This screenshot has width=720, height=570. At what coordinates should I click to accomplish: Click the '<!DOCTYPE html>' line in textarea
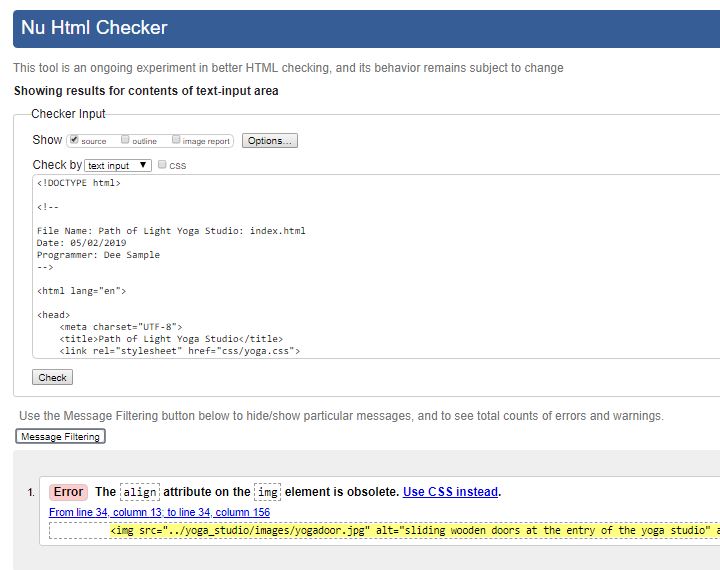[x=79, y=183]
